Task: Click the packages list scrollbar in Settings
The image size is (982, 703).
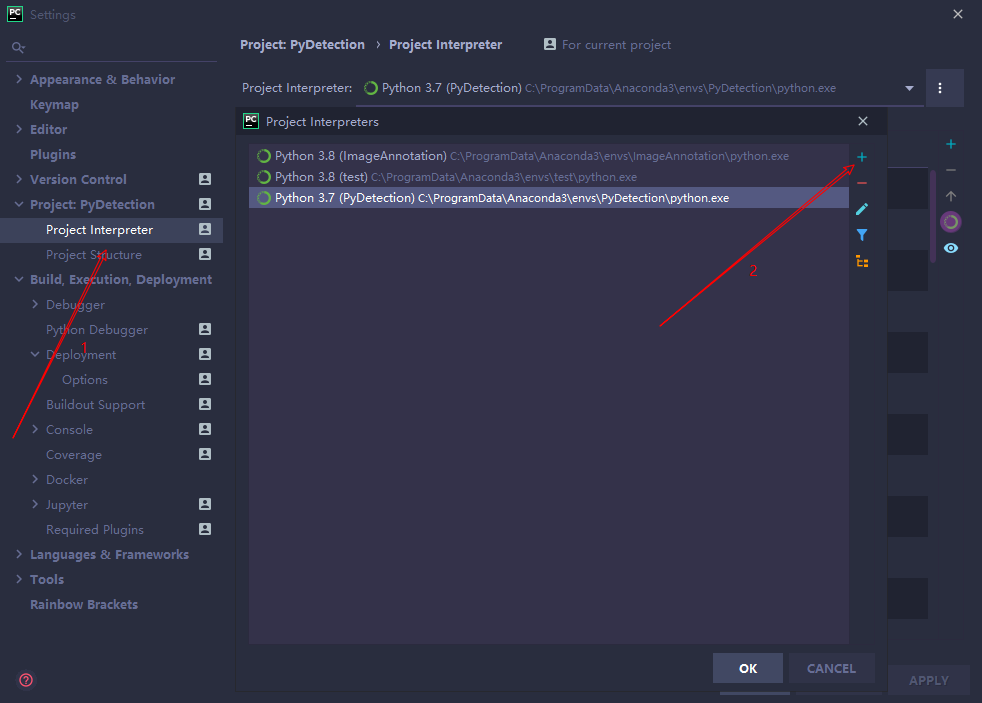Action: [x=933, y=216]
